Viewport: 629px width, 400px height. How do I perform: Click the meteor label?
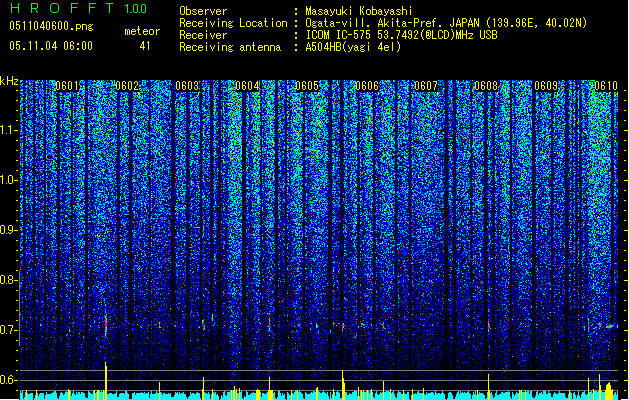pyautogui.click(x=142, y=31)
